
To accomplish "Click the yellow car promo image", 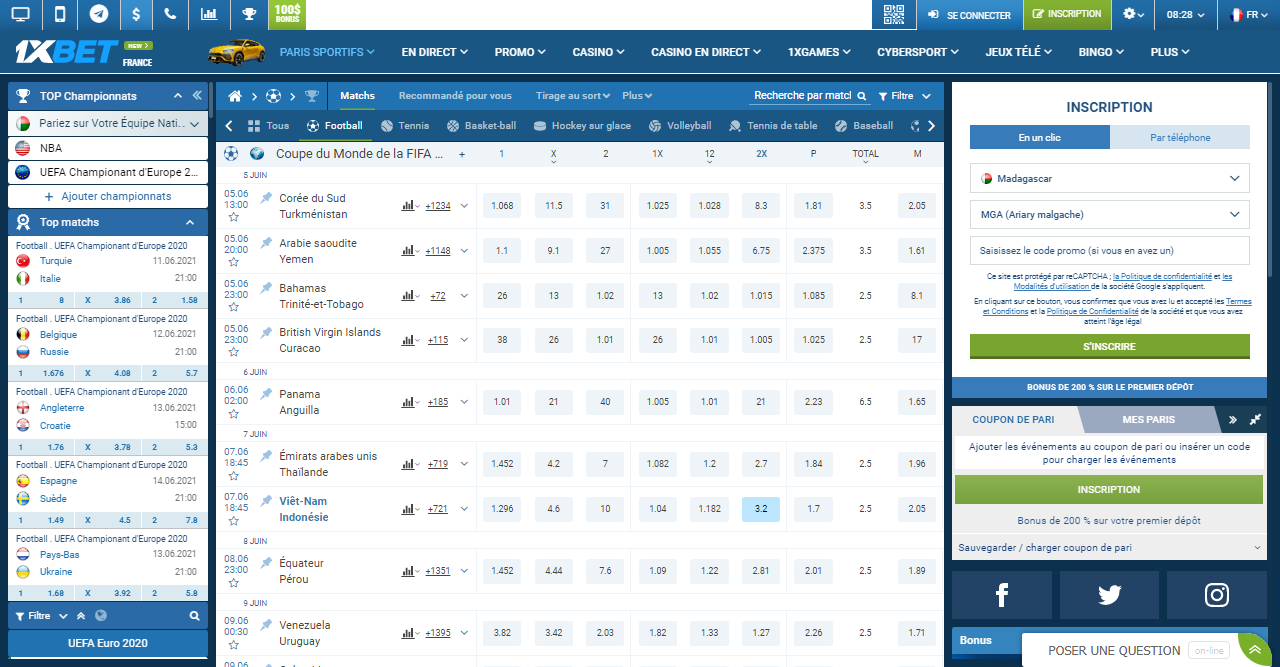I will (x=236, y=51).
